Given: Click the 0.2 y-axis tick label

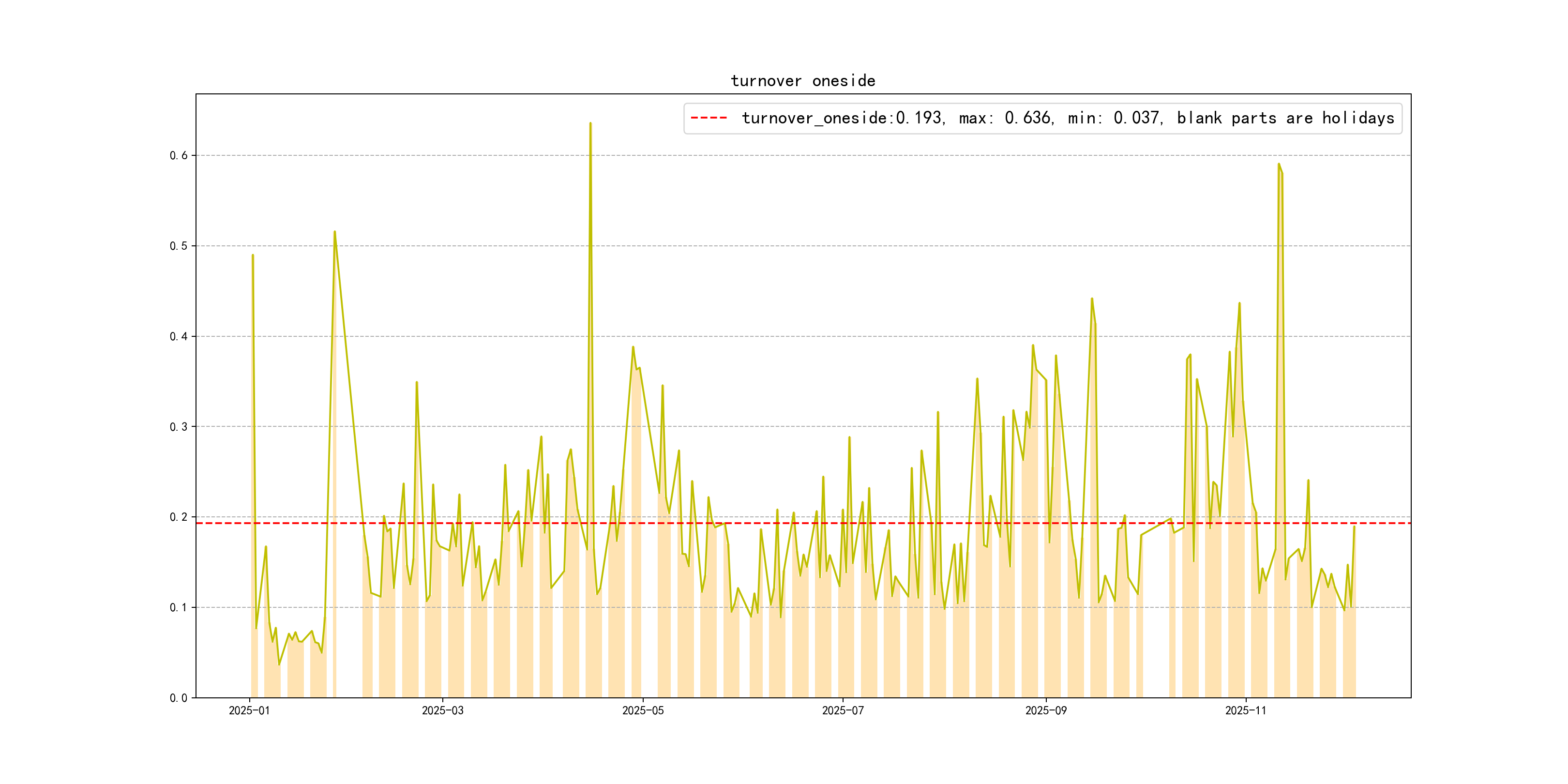Looking at the screenshot, I should pos(179,517).
